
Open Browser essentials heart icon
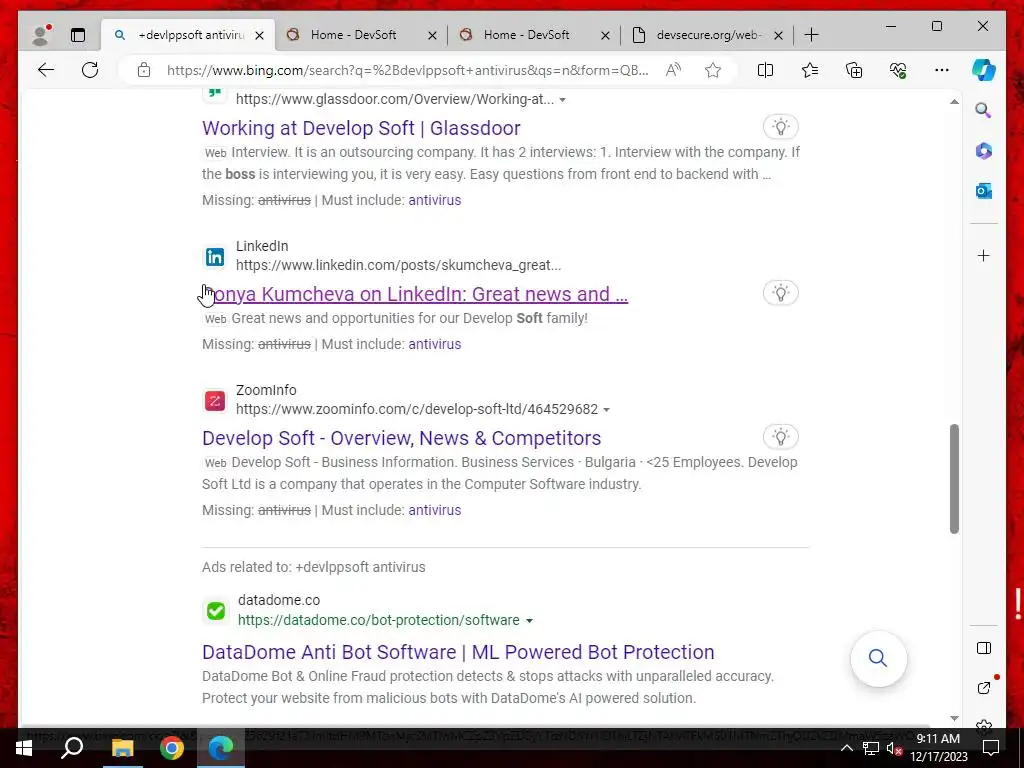(x=898, y=70)
